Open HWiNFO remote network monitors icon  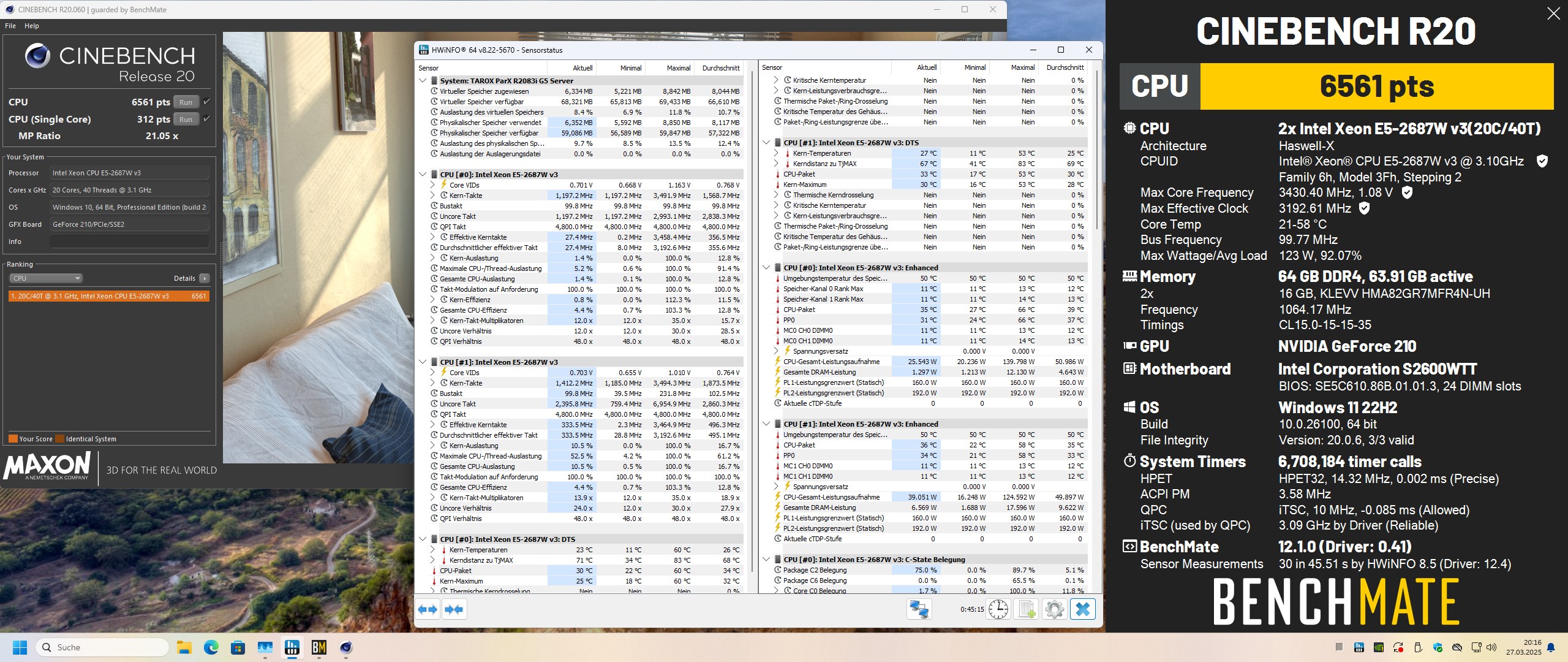pos(919,609)
